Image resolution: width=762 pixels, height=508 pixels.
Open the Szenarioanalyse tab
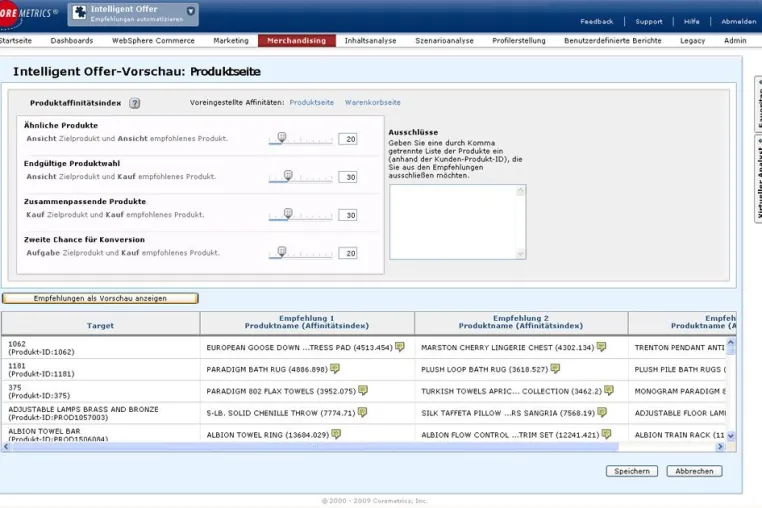pyautogui.click(x=444, y=41)
